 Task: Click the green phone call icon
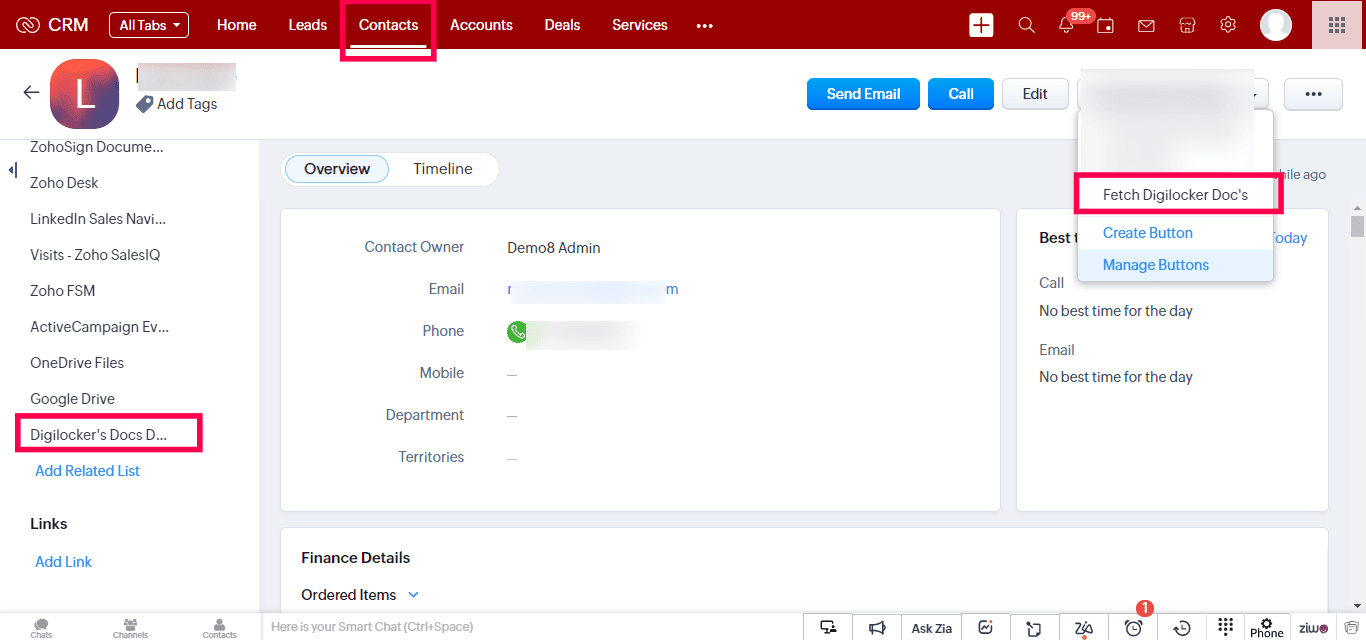click(517, 332)
